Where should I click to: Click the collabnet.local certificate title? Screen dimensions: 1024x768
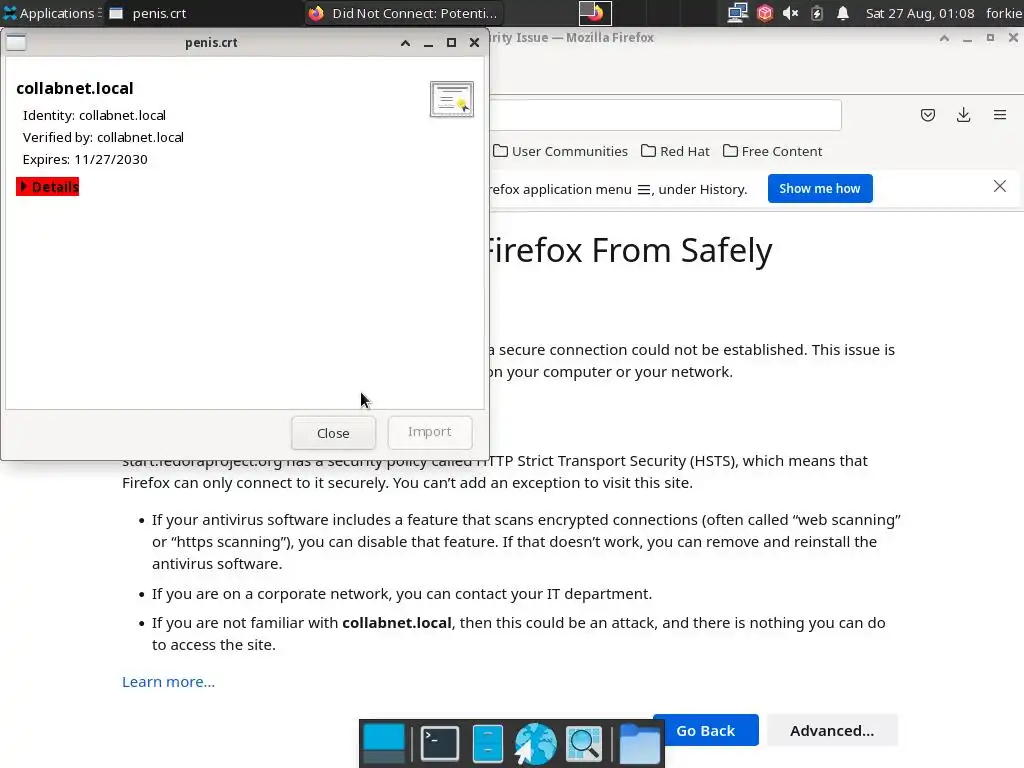[x=75, y=88]
